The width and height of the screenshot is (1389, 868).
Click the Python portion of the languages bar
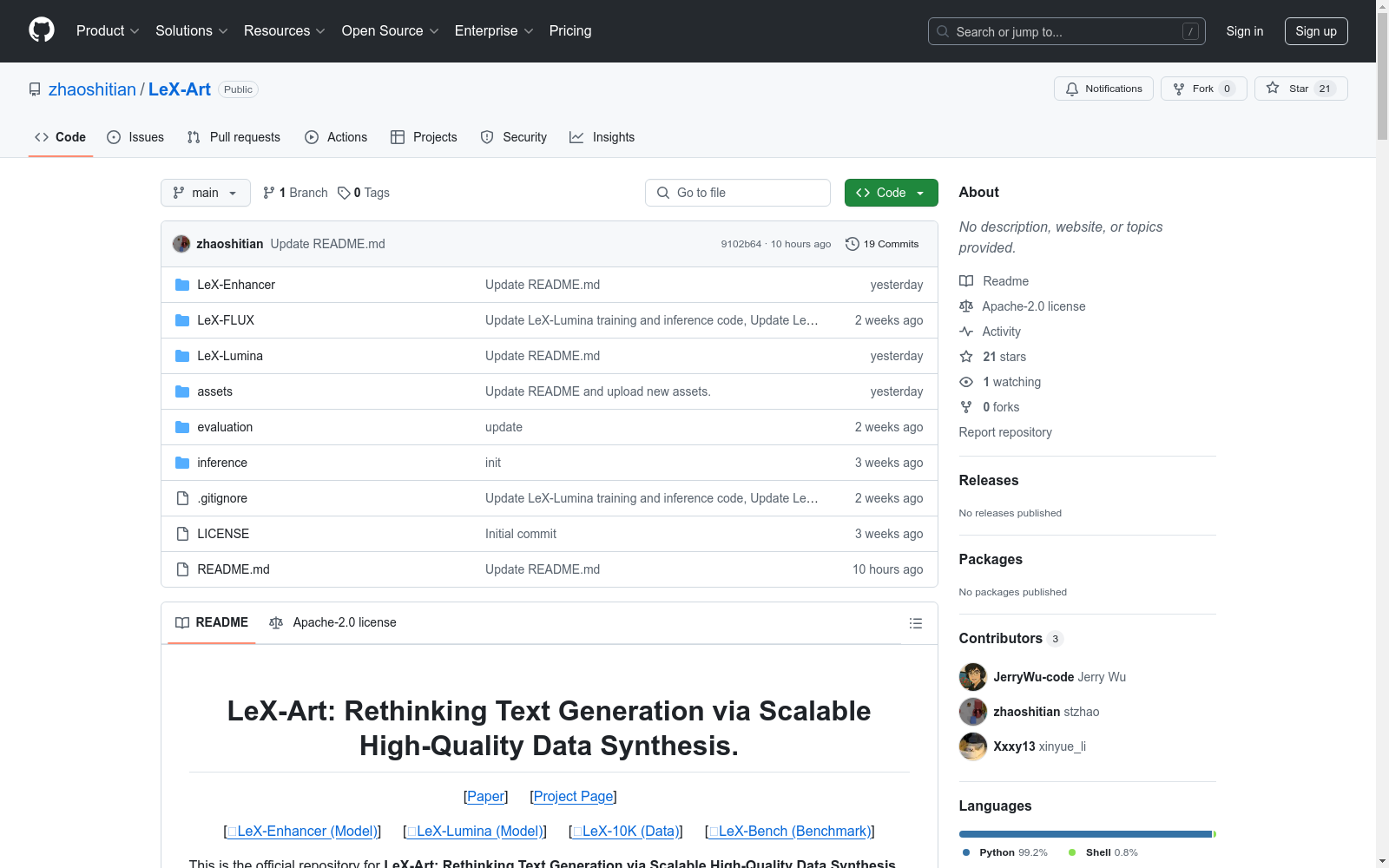[1085, 834]
